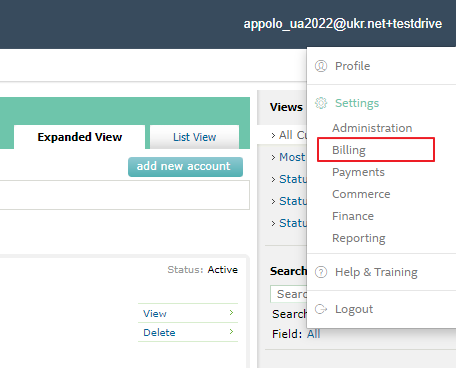Open Finance settings

pos(353,216)
